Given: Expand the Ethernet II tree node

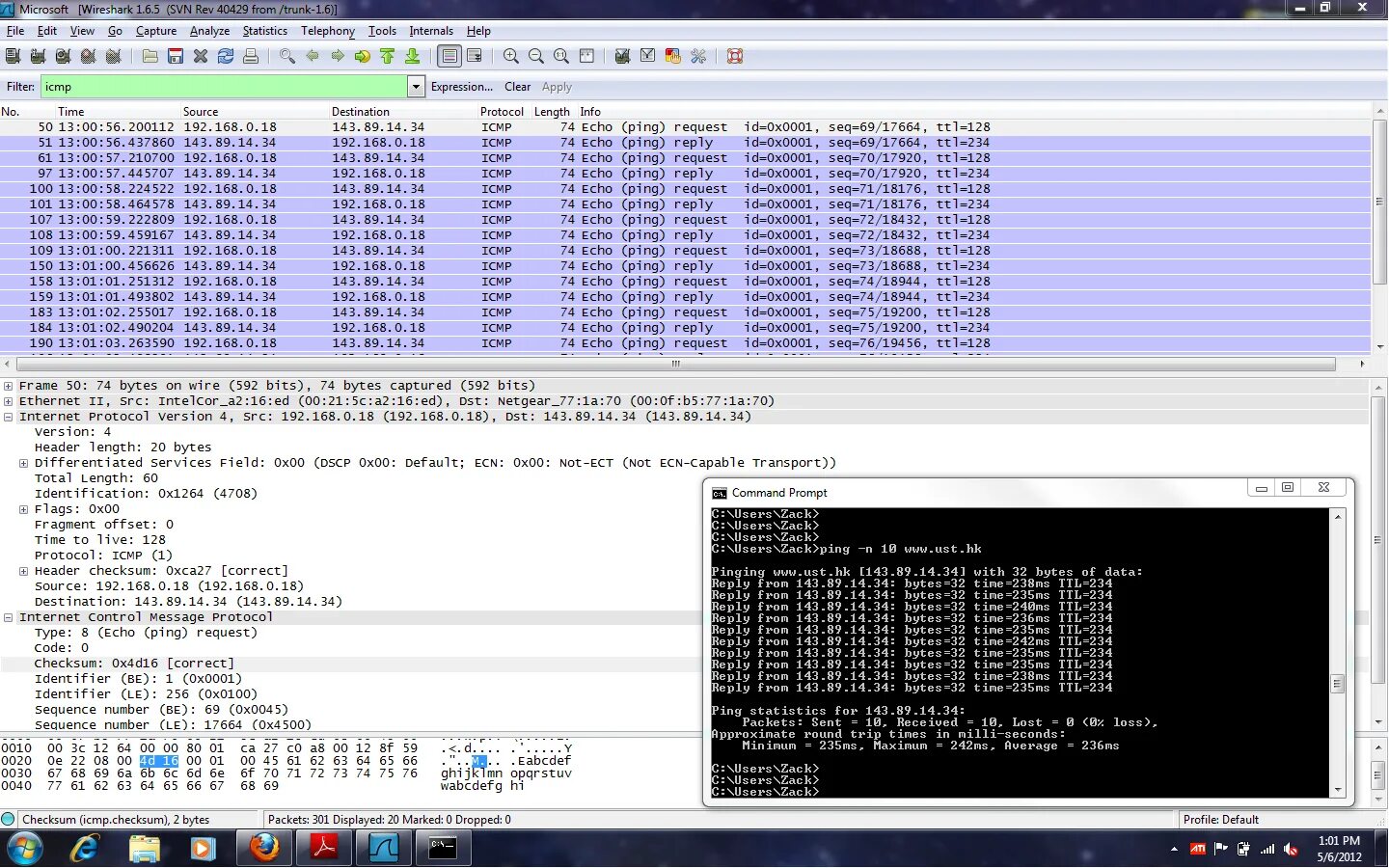Looking at the screenshot, I should pos(9,401).
